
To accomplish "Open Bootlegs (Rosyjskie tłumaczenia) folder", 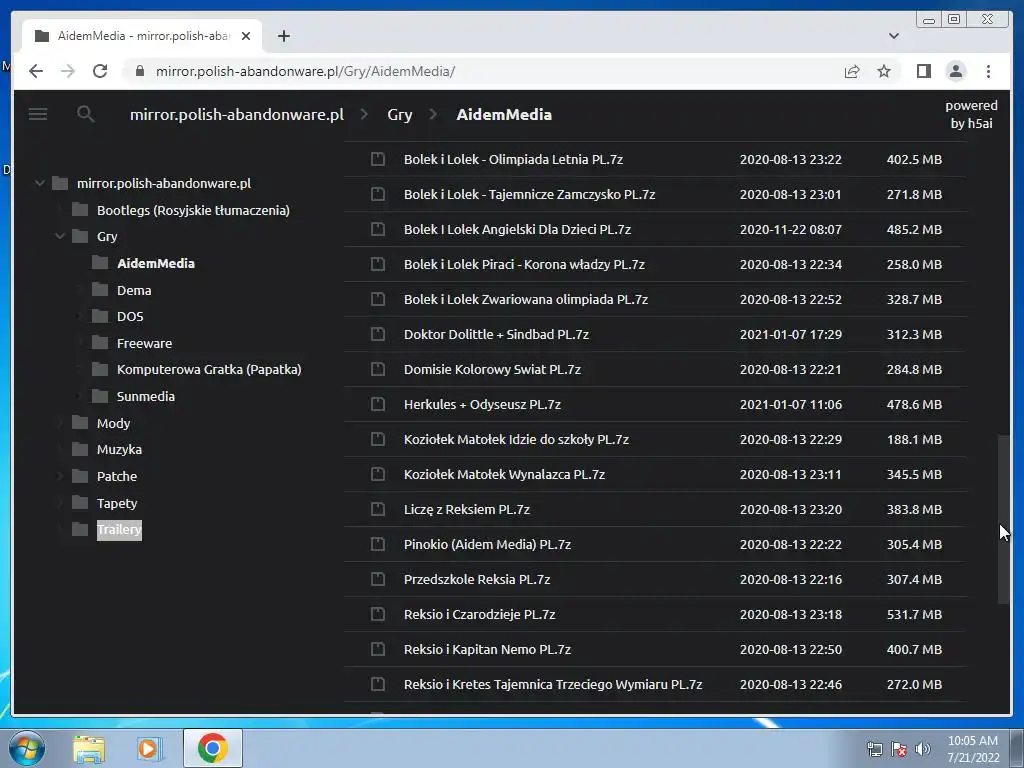I will pyautogui.click(x=193, y=210).
